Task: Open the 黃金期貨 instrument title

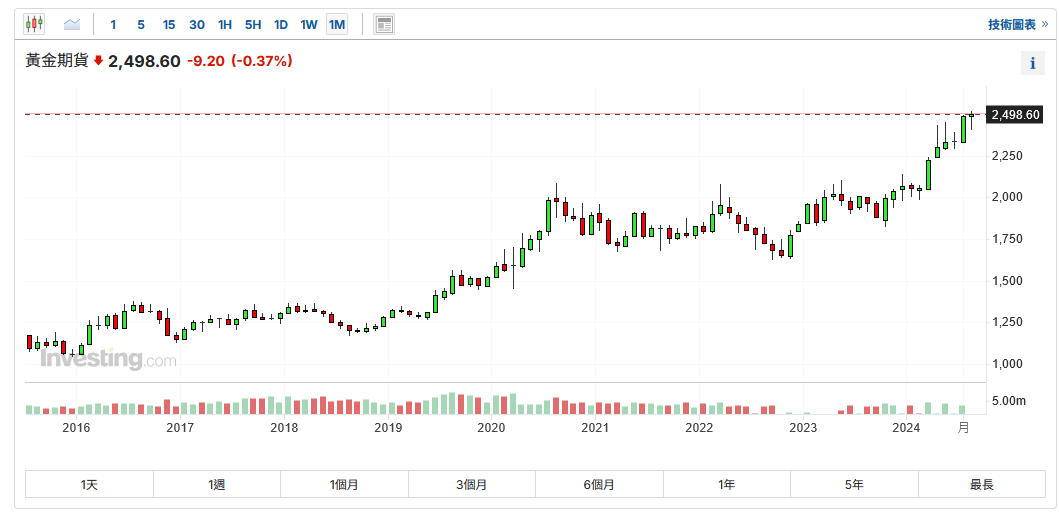Action: click(57, 61)
